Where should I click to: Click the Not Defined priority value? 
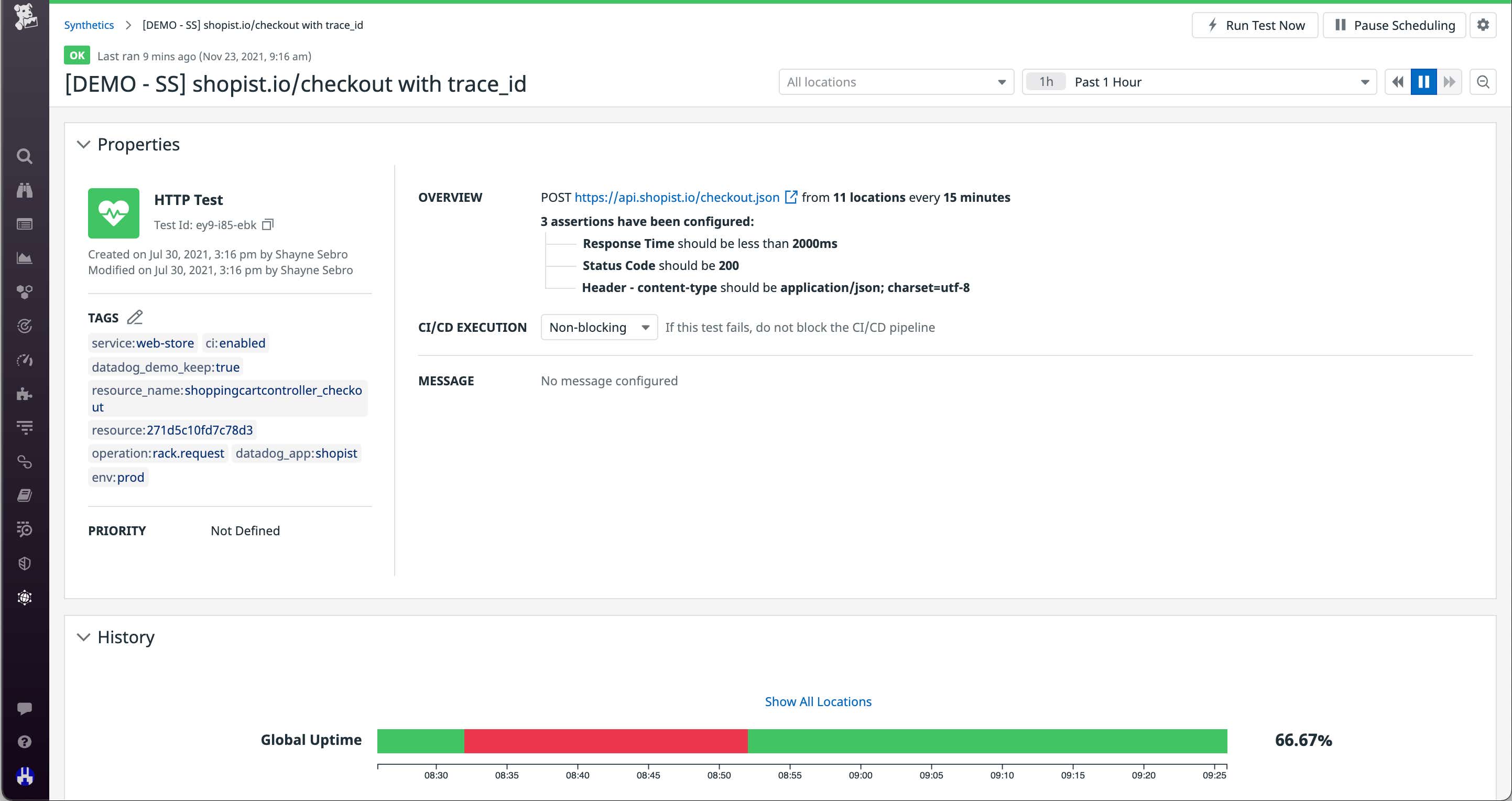pyautogui.click(x=245, y=531)
